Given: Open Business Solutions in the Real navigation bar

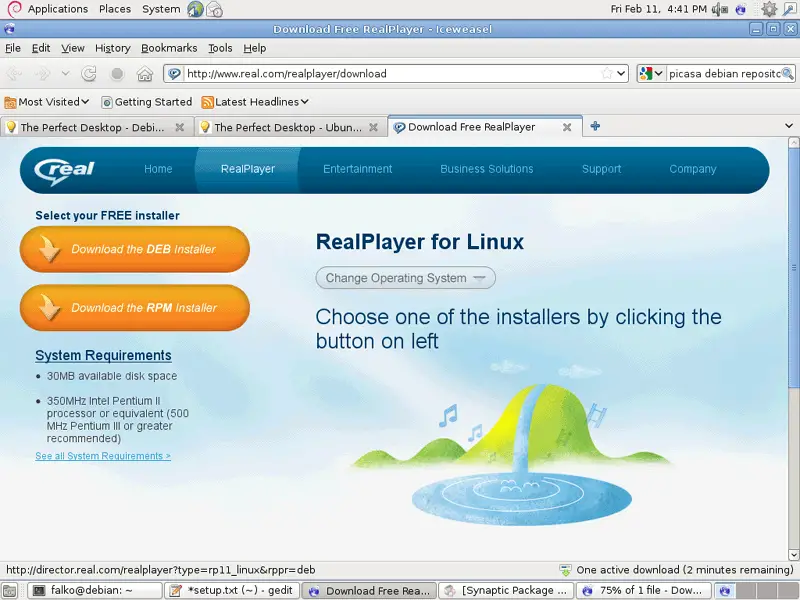Looking at the screenshot, I should pyautogui.click(x=487, y=169).
